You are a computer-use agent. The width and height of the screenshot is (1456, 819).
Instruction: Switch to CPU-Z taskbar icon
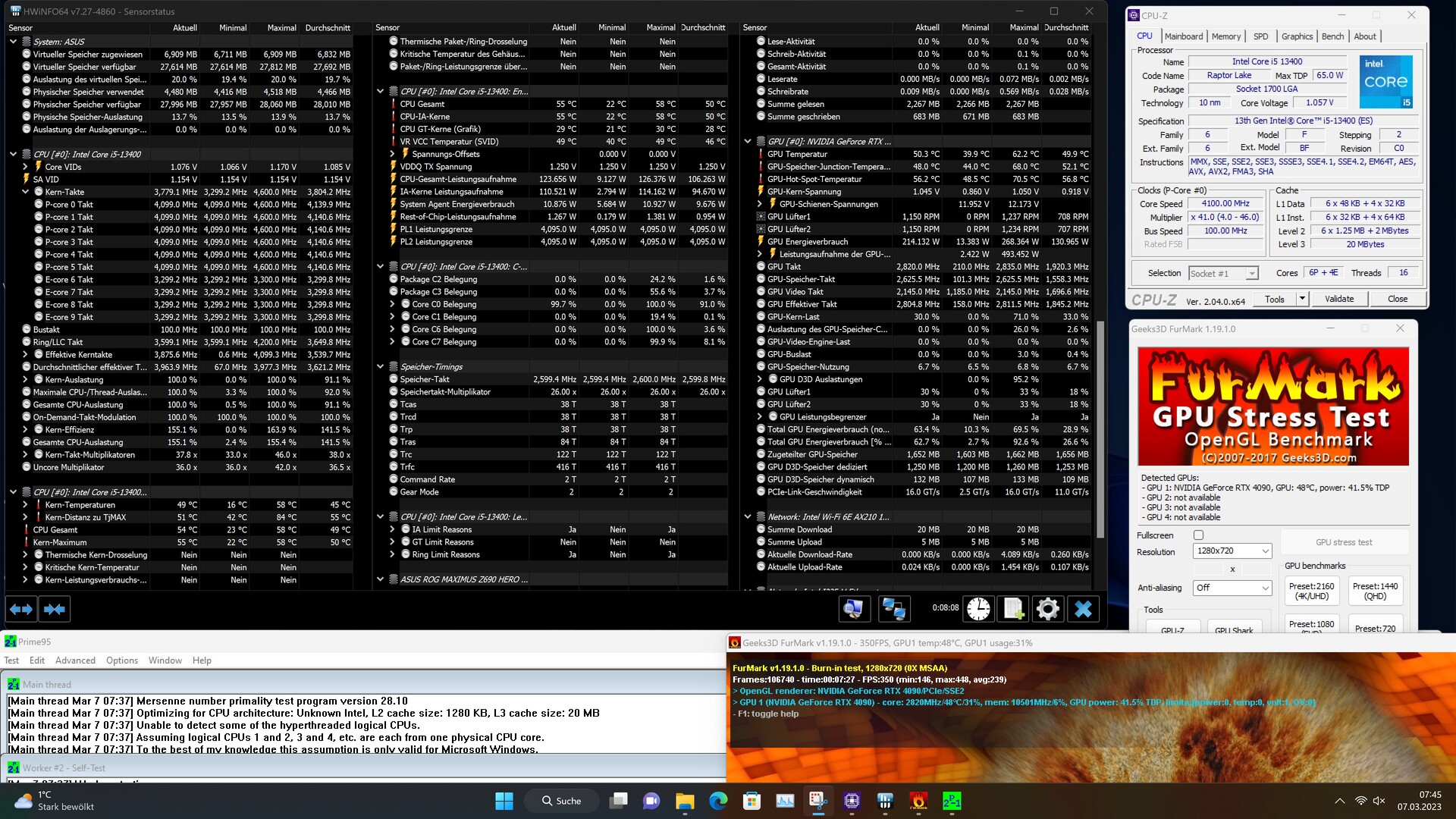pyautogui.click(x=852, y=801)
